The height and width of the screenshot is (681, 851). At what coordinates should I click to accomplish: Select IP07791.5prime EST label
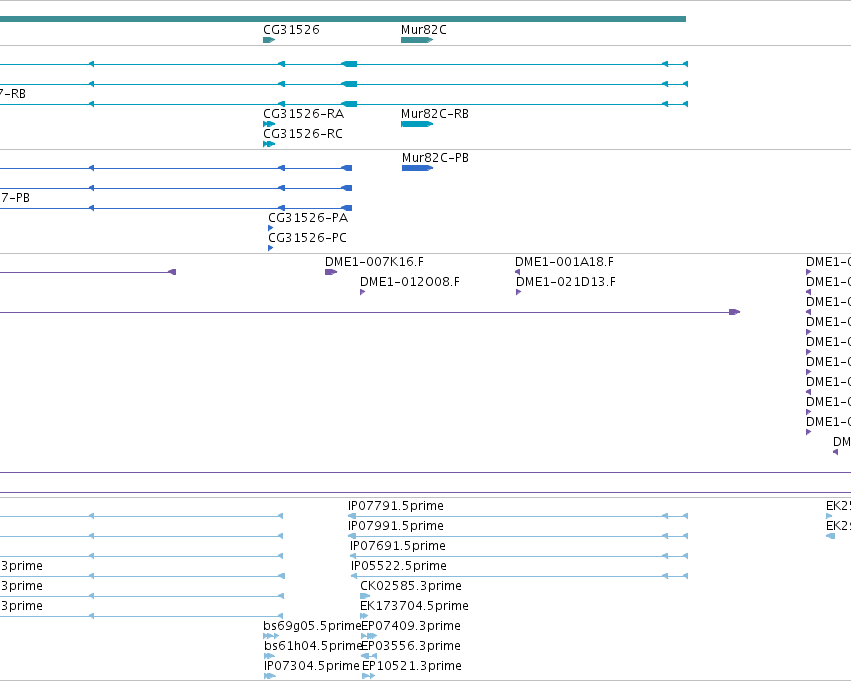click(396, 506)
